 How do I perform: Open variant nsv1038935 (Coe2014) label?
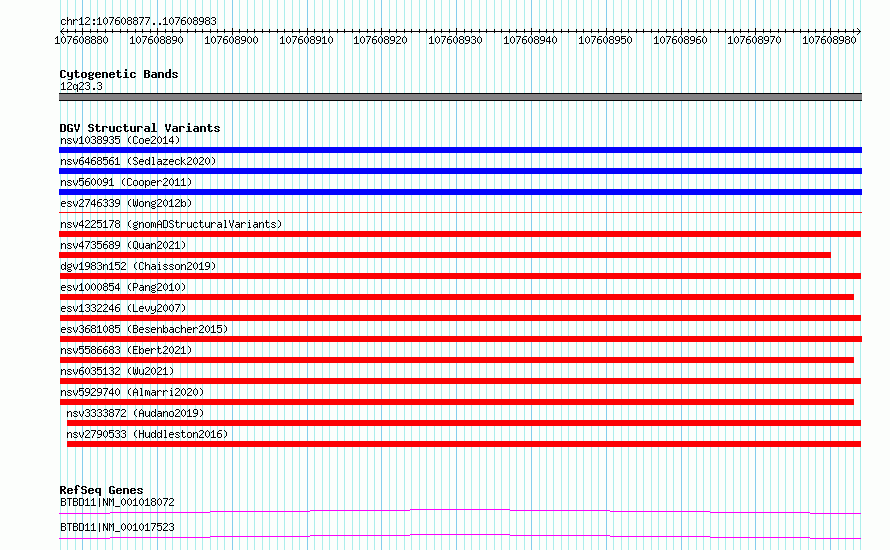tap(120, 140)
